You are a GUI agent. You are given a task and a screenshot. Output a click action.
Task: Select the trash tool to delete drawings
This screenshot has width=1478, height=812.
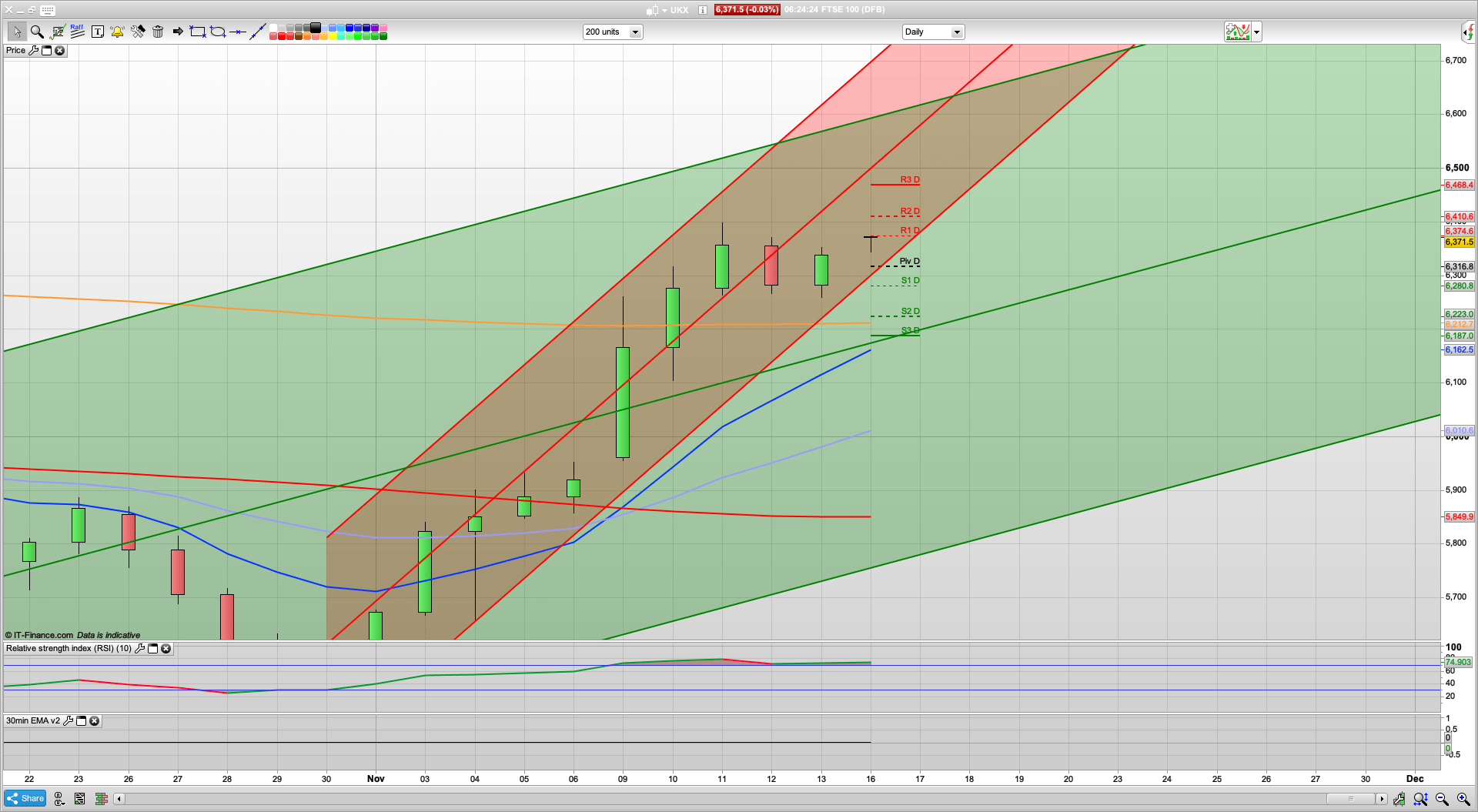(158, 32)
